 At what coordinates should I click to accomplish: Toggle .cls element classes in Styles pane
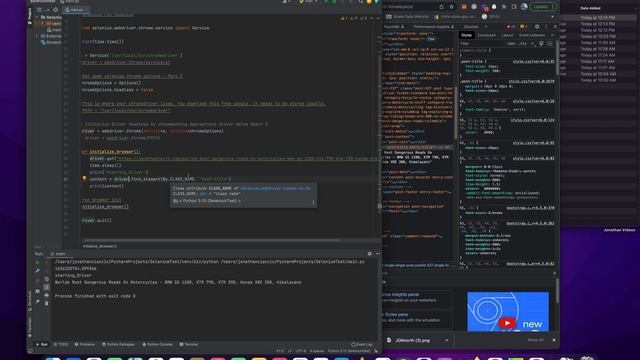523,44
